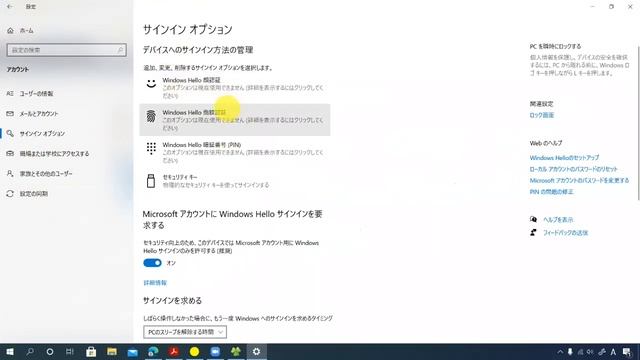Viewport: 640px width, 360px height.
Task: Toggle the Windows Hello sign-in requirement switch
Action: pyautogui.click(x=152, y=263)
